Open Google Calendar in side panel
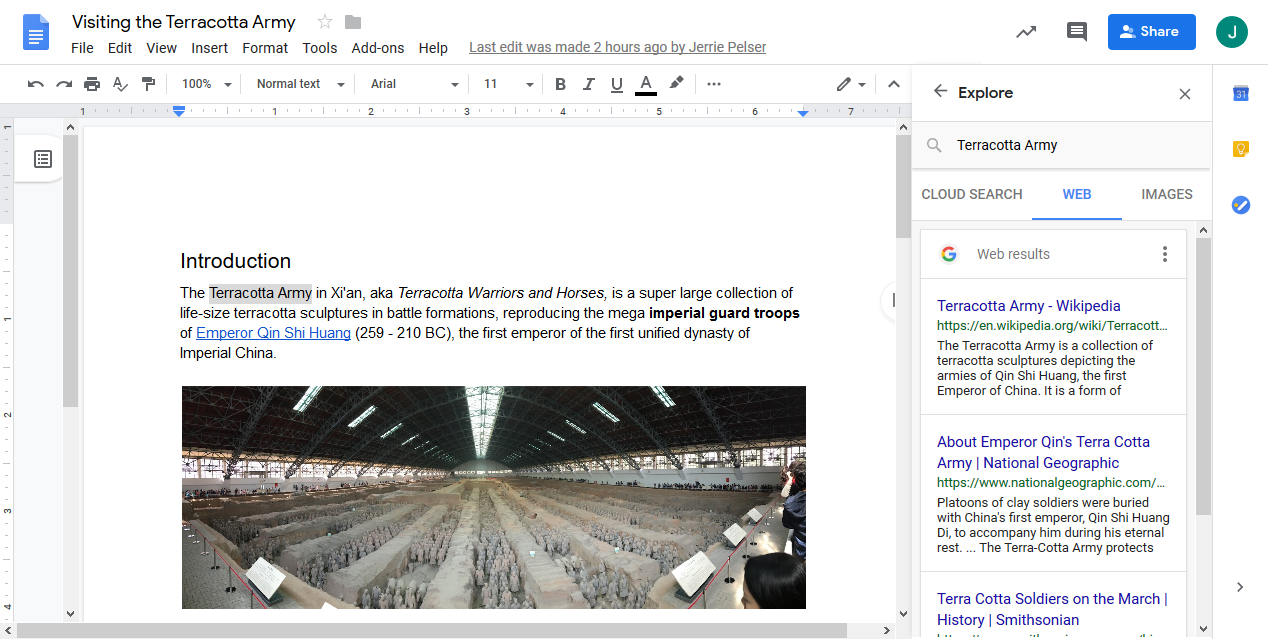 point(1240,94)
